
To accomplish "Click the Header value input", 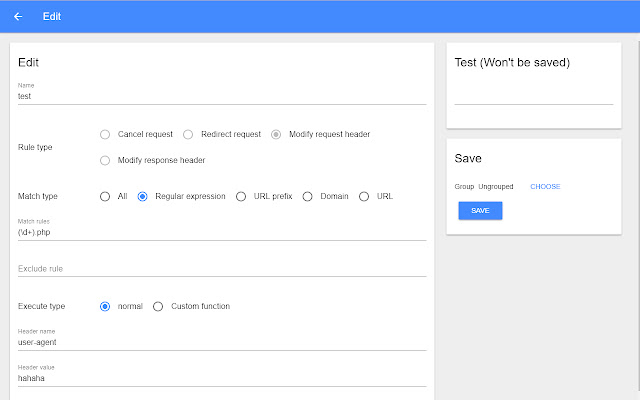I will (x=222, y=378).
